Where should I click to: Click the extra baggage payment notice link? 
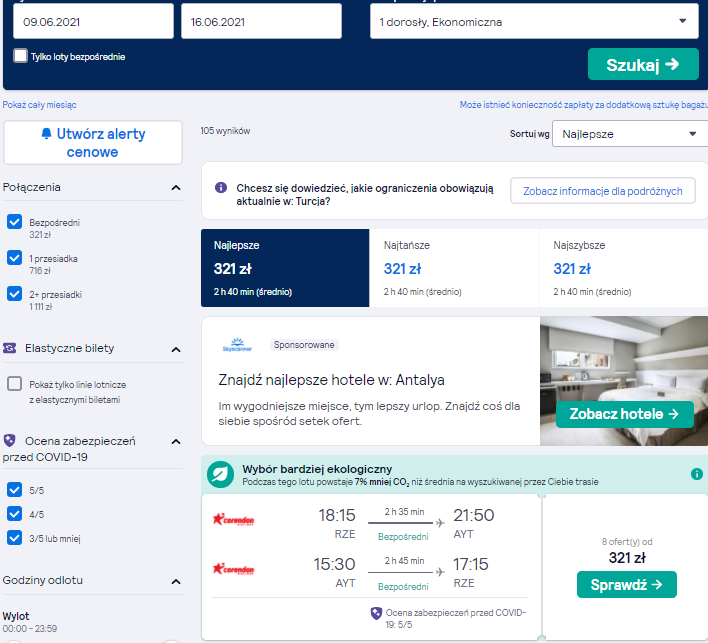[x=583, y=105]
